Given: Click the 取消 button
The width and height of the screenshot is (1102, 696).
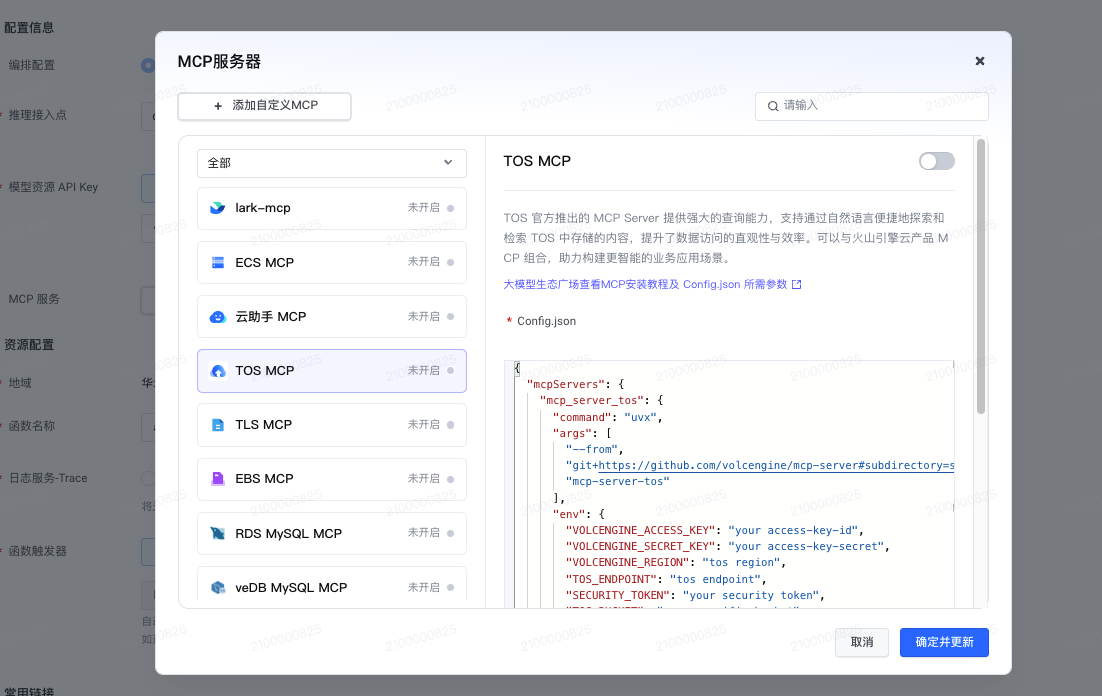Looking at the screenshot, I should coord(862,643).
